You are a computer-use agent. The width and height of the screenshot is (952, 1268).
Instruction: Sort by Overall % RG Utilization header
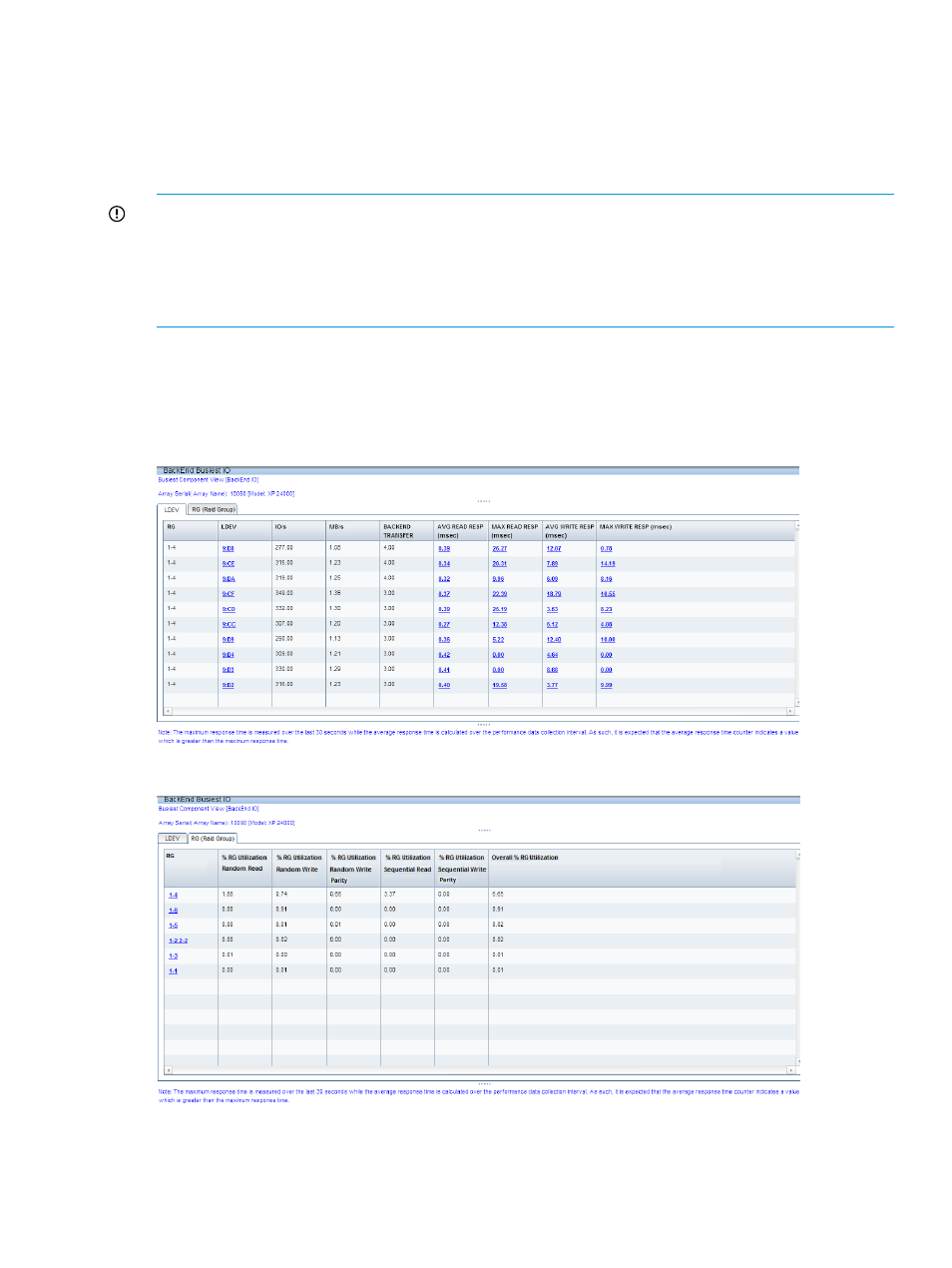[642, 868]
